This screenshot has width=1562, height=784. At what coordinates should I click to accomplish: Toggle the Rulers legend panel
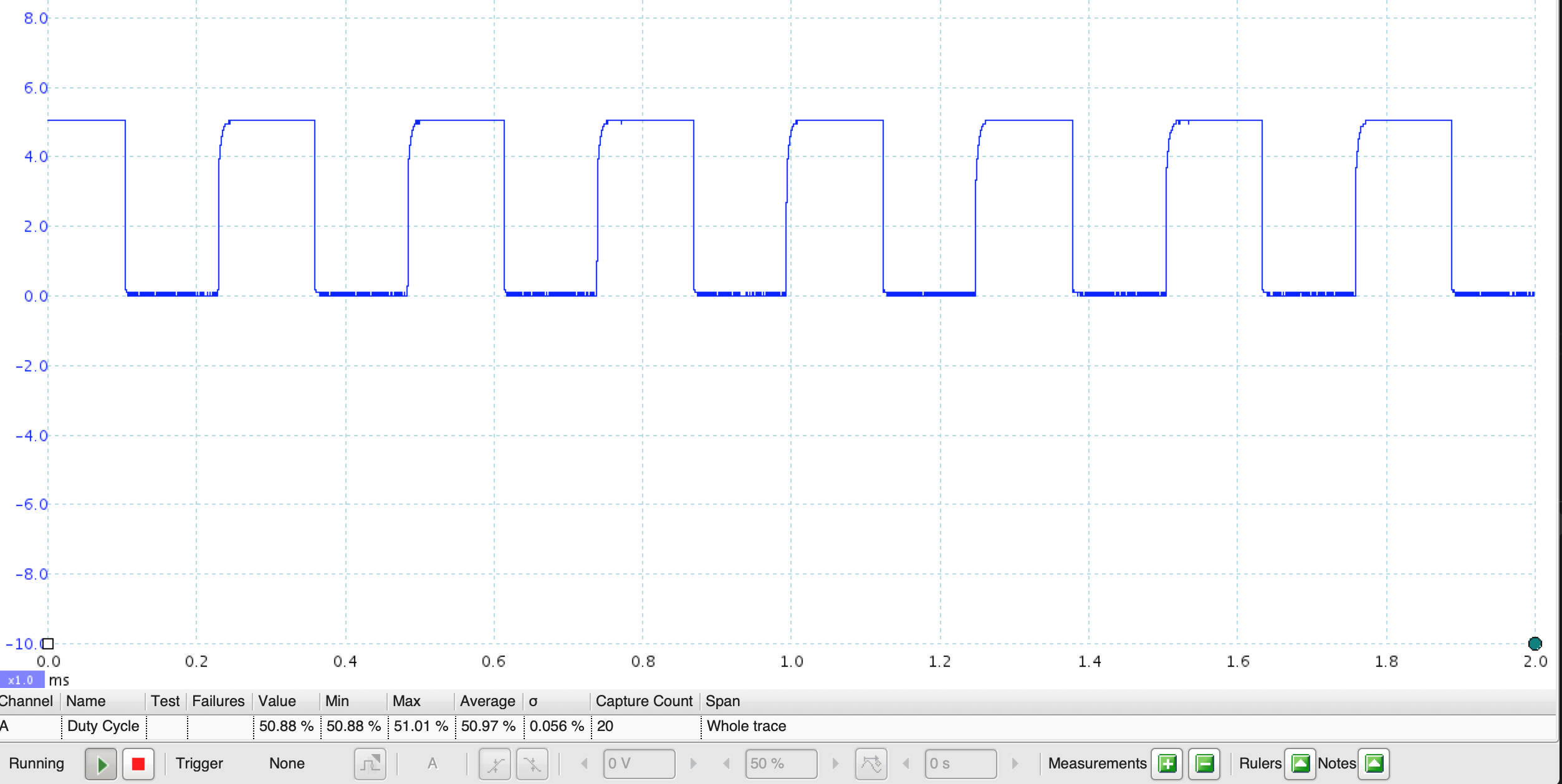pos(1300,763)
